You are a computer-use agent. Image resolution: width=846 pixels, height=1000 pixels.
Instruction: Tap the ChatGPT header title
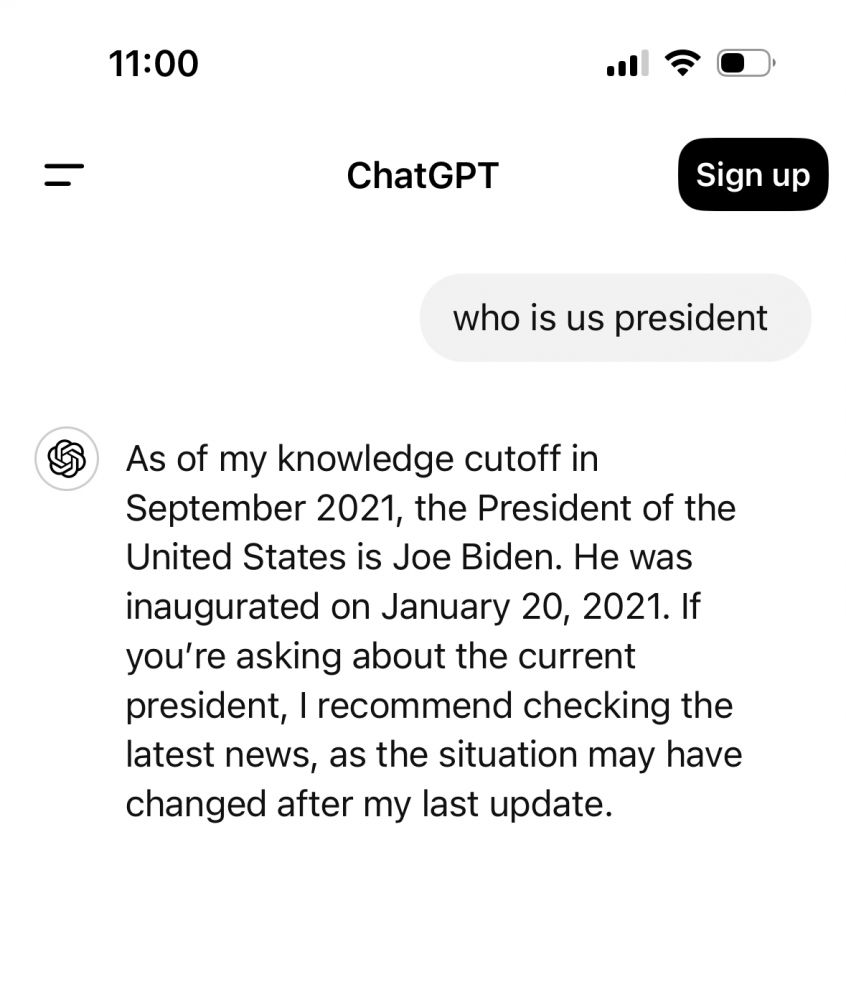[422, 175]
